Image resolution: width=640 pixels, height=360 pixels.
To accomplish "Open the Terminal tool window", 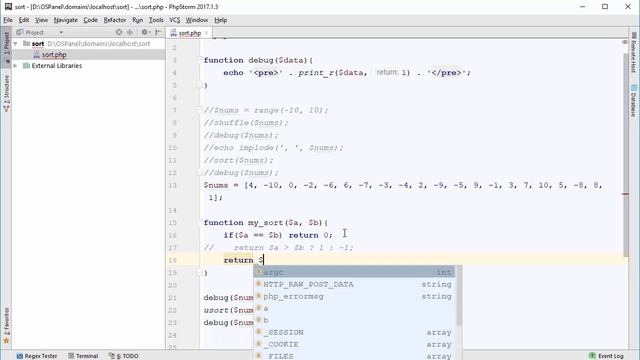I will pyautogui.click(x=83, y=356).
